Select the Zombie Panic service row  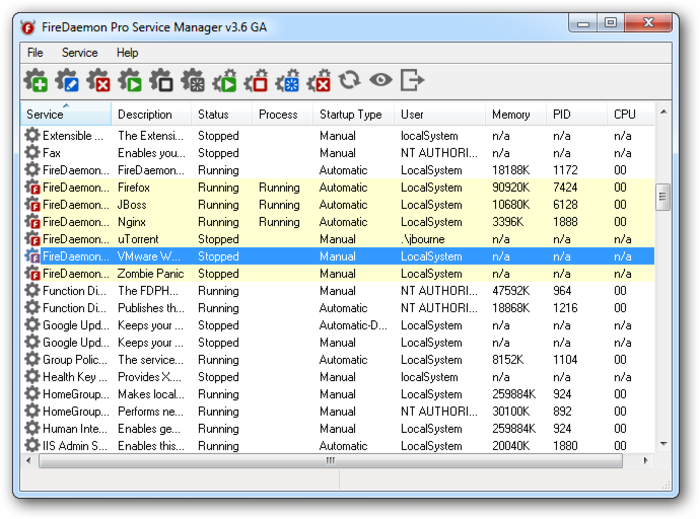pyautogui.click(x=150, y=274)
